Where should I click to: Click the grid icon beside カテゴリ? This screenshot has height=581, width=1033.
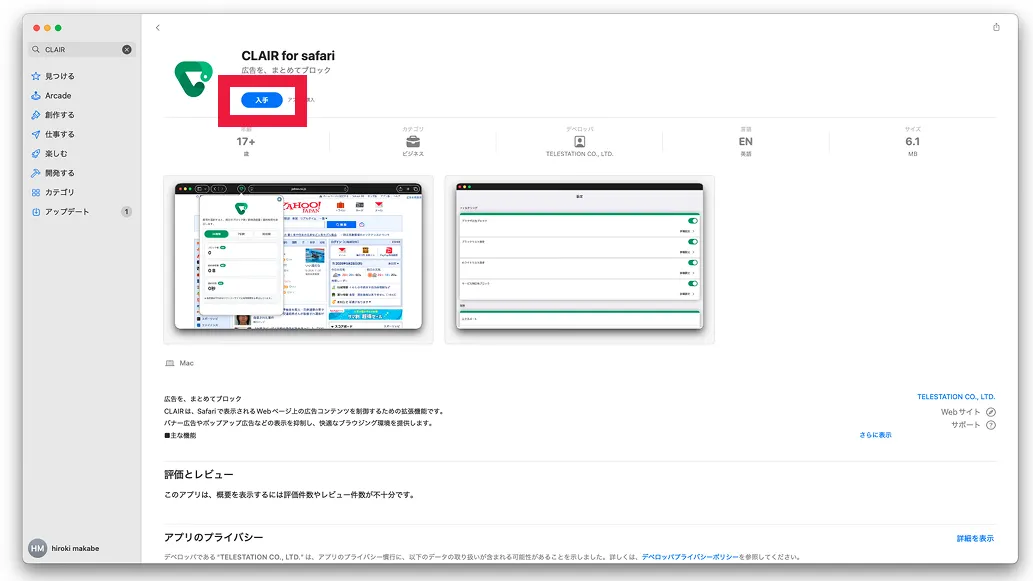[x=36, y=192]
